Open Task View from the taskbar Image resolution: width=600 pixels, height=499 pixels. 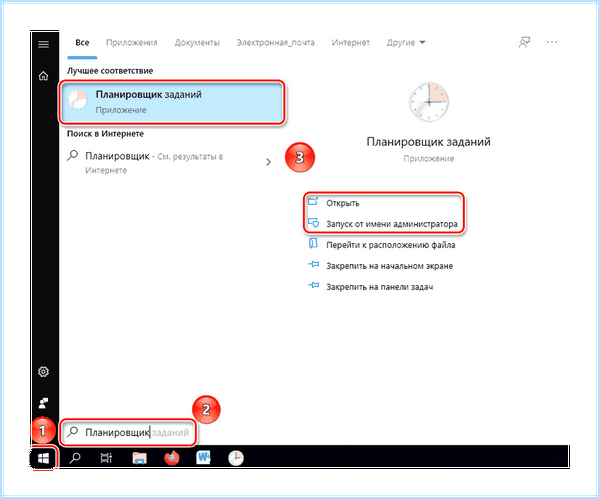click(x=106, y=458)
